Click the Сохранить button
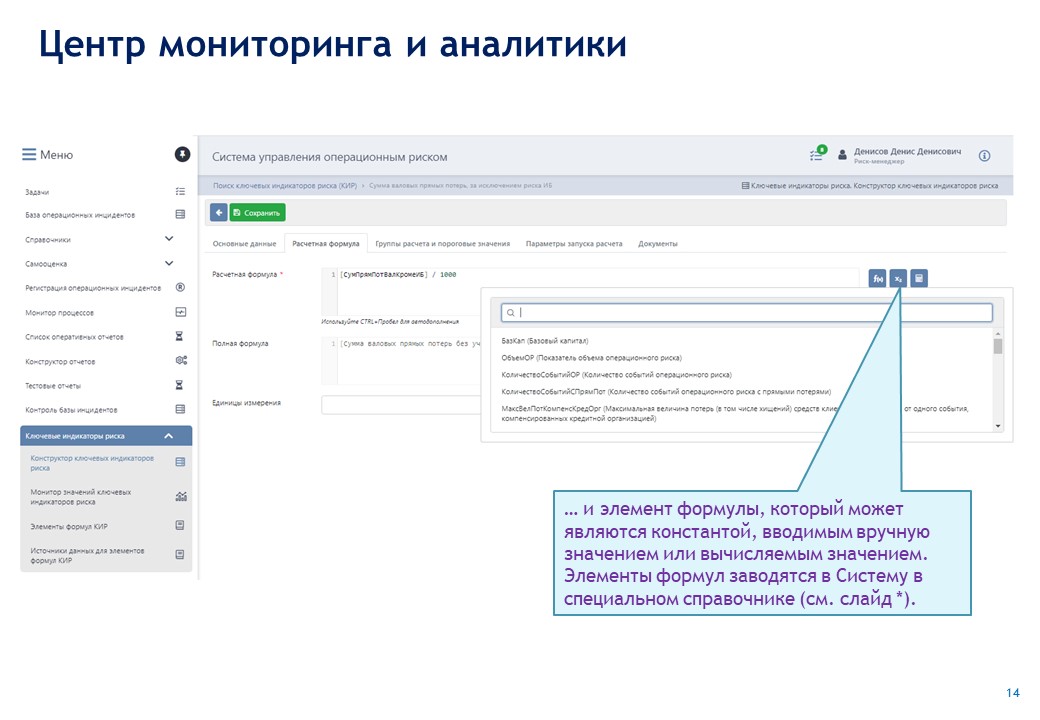The width and height of the screenshot is (1040, 720). click(257, 213)
